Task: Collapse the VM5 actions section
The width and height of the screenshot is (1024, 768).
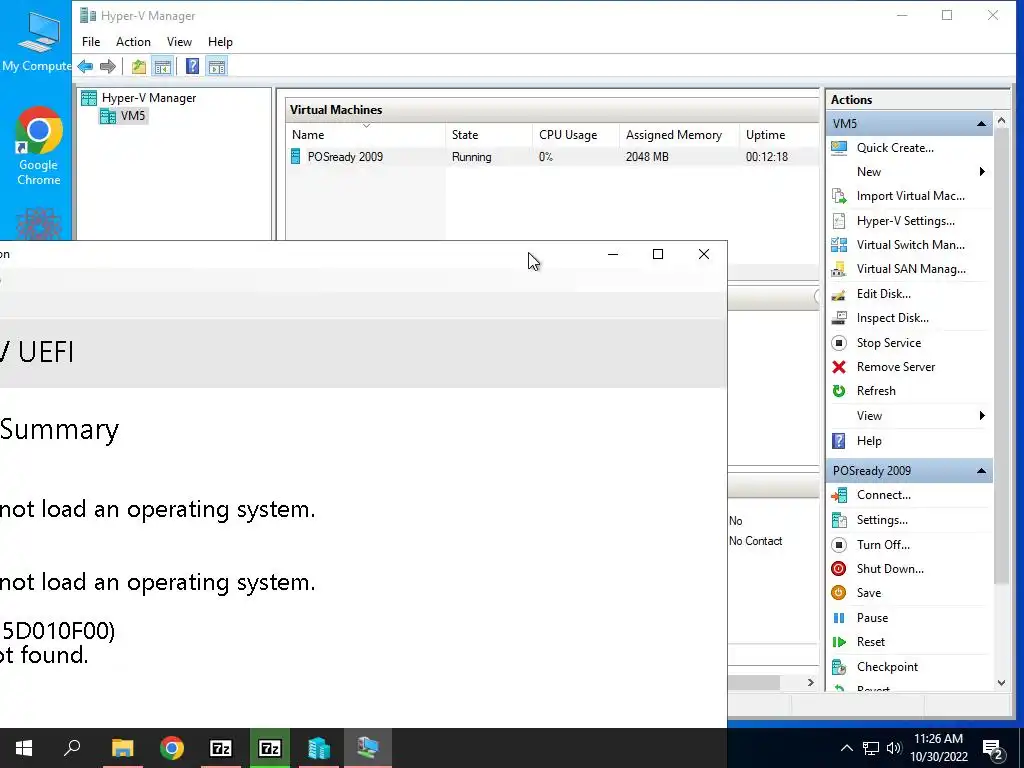Action: (x=981, y=123)
